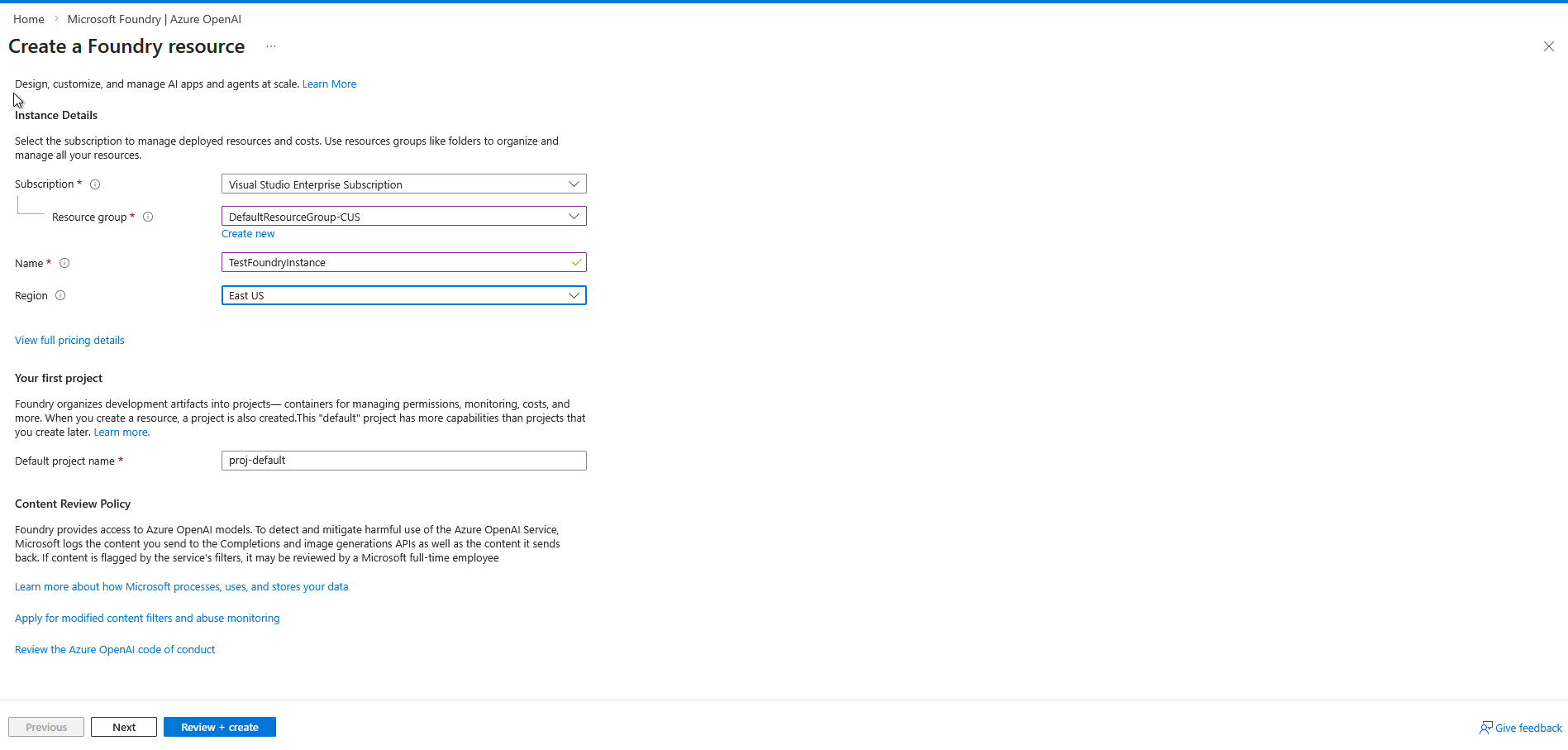Click the Next button
The height and width of the screenshot is (750, 1568).
click(x=124, y=727)
